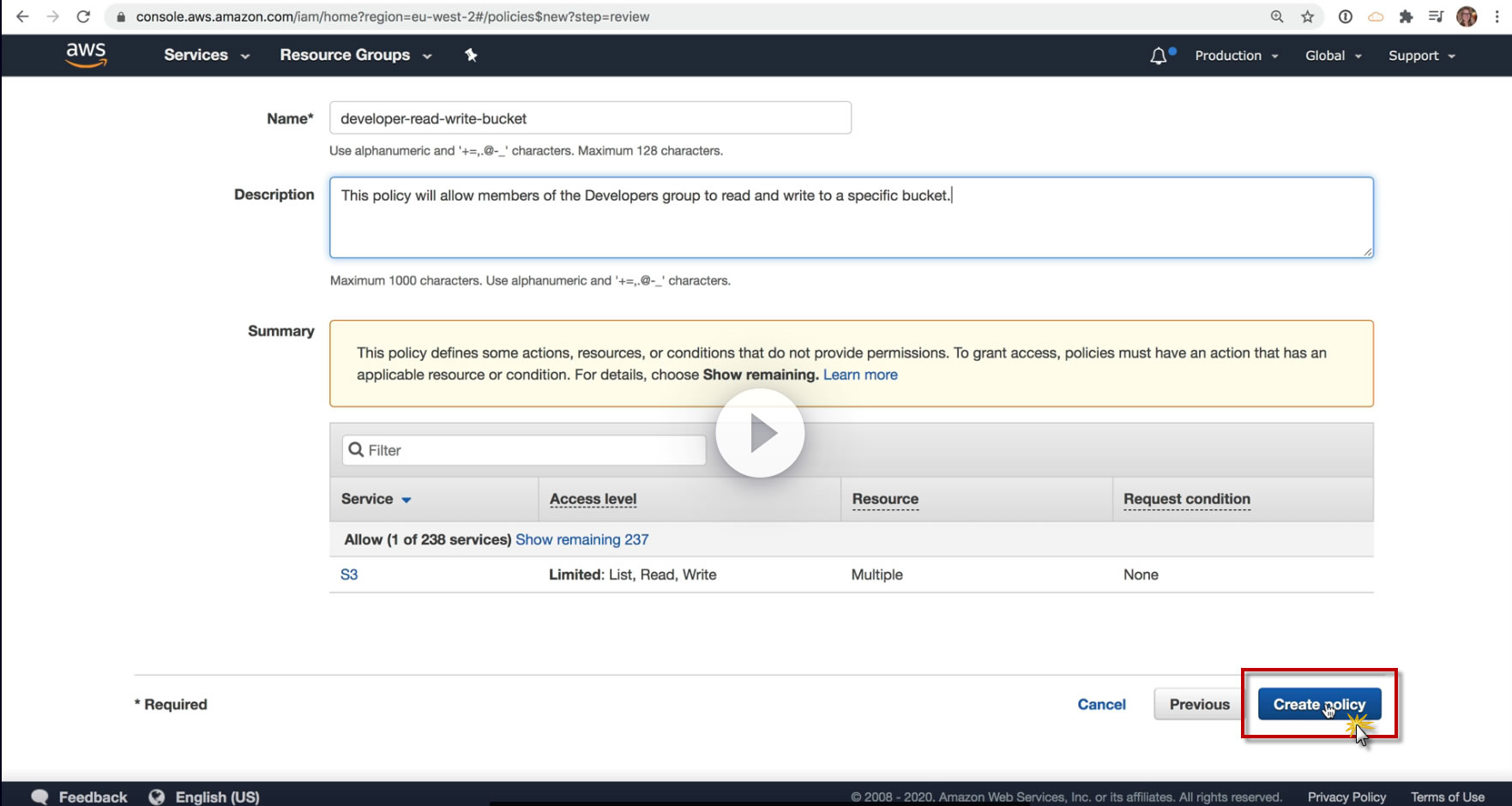
Task: Click the browser zoom magnifier icon
Action: coord(1277,16)
